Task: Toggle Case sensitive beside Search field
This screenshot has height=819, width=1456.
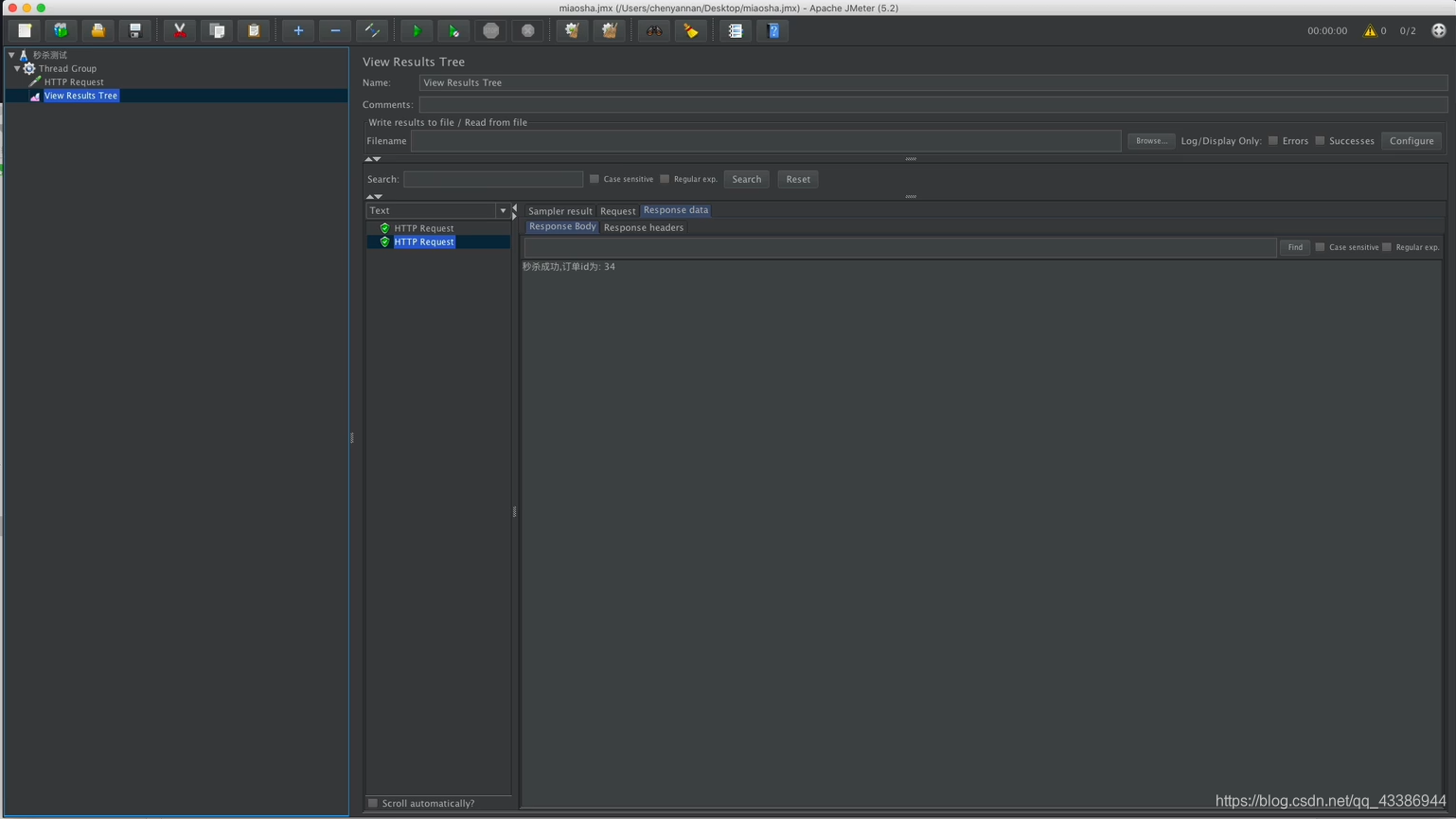Action: (595, 179)
